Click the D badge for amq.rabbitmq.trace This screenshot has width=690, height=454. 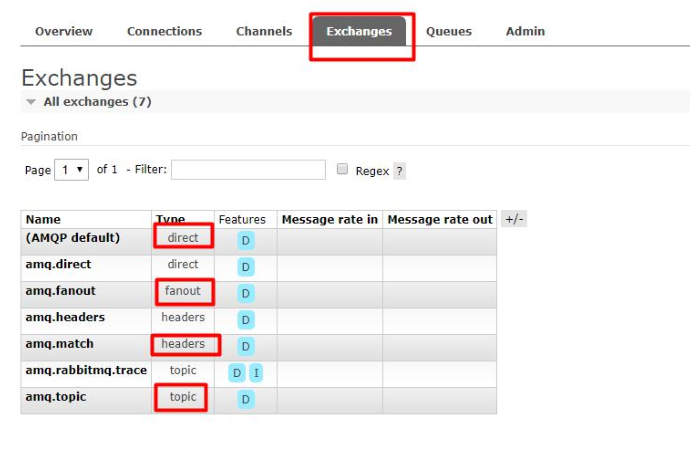237,373
